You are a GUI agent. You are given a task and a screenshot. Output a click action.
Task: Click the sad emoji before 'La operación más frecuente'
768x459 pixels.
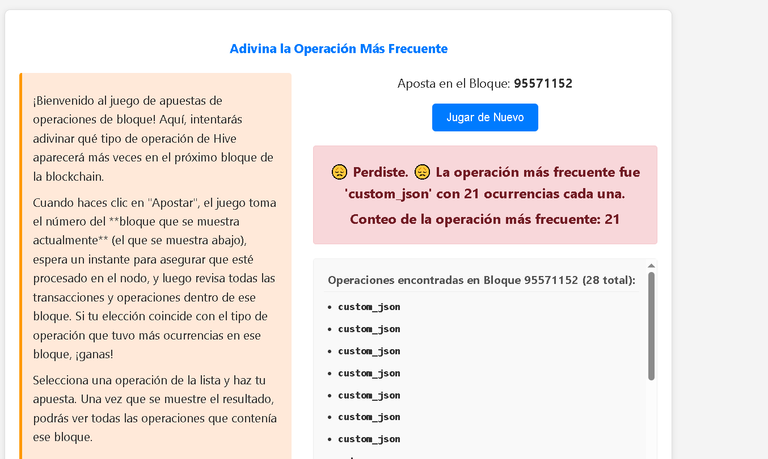pyautogui.click(x=422, y=172)
